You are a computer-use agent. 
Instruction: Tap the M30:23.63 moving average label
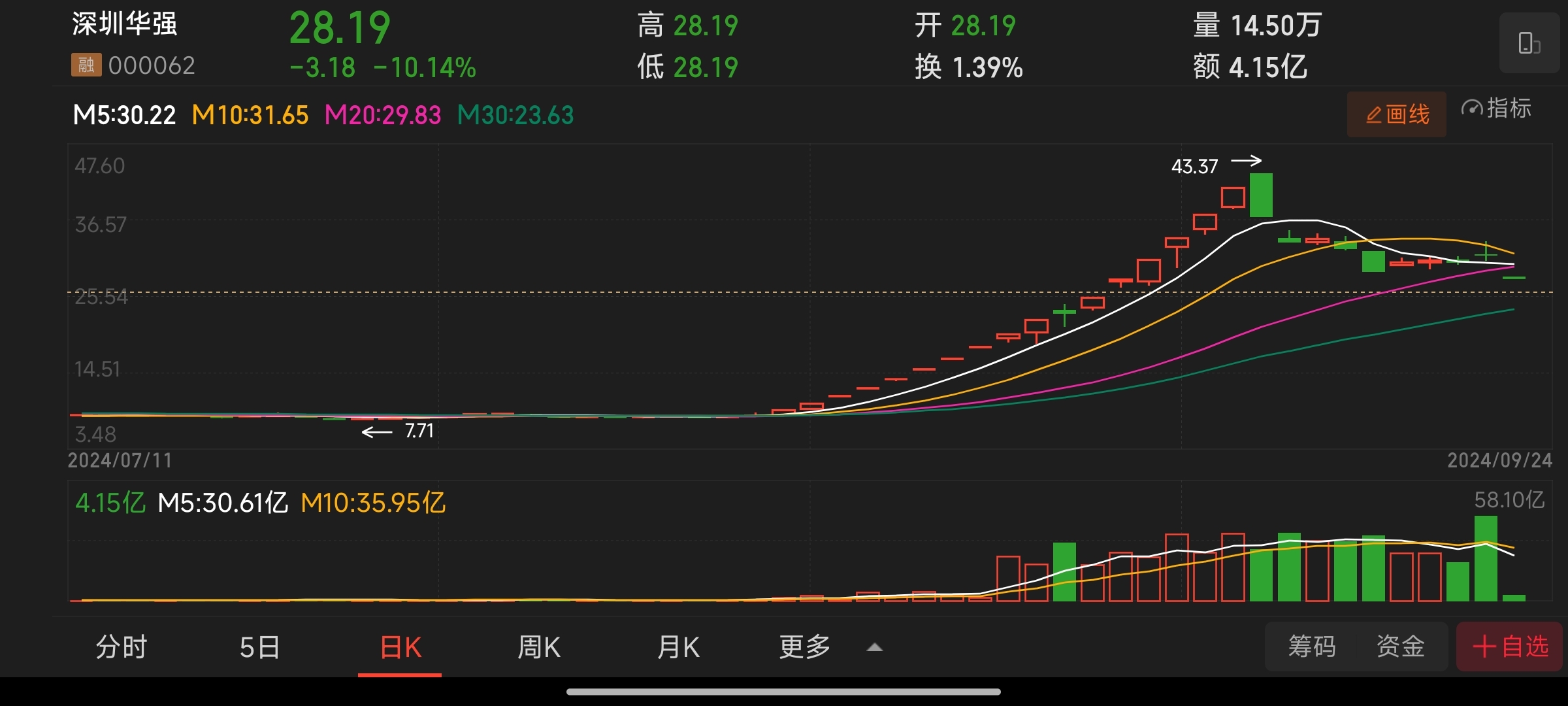515,115
